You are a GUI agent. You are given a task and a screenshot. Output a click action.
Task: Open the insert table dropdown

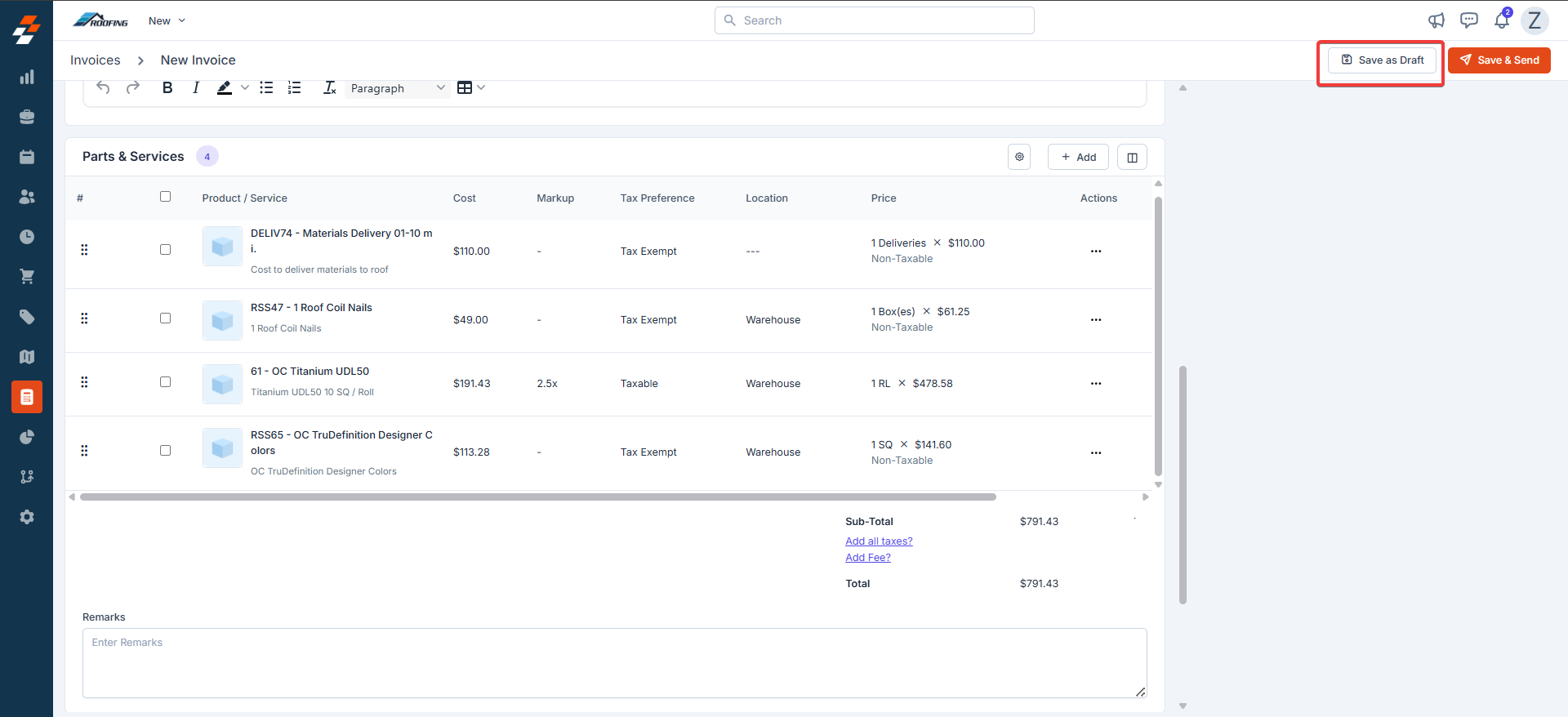click(471, 87)
